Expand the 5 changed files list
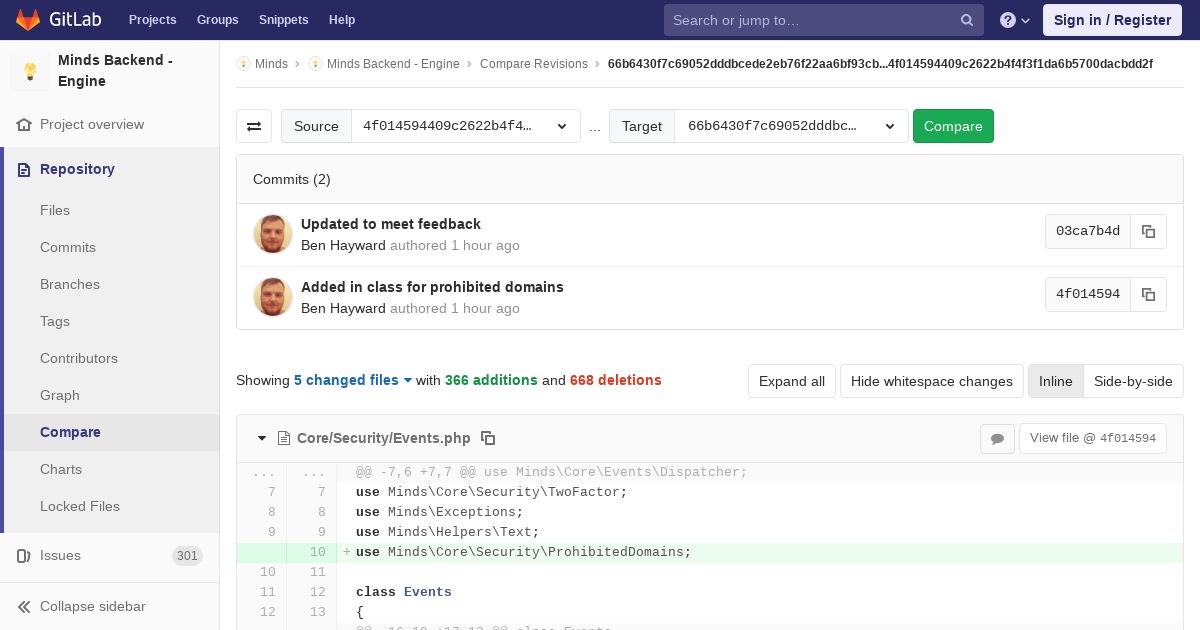The width and height of the screenshot is (1200, 630). [353, 380]
